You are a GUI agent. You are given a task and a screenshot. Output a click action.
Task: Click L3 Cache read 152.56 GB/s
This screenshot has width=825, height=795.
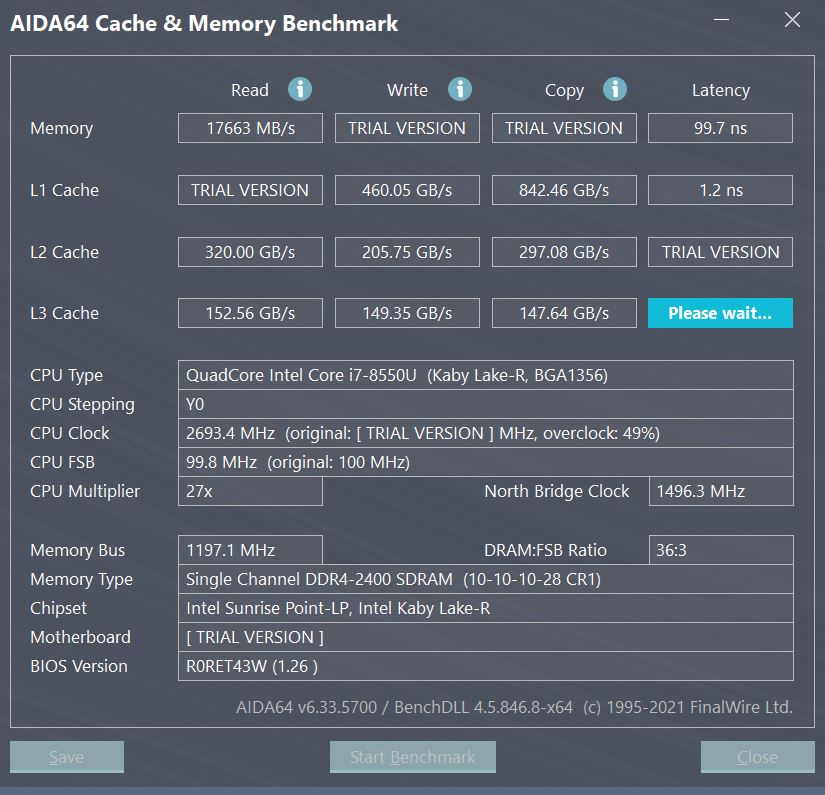(250, 313)
